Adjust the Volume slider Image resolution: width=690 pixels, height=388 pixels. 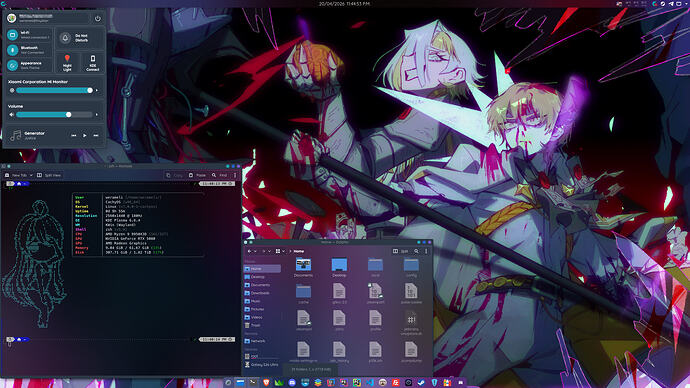54,114
